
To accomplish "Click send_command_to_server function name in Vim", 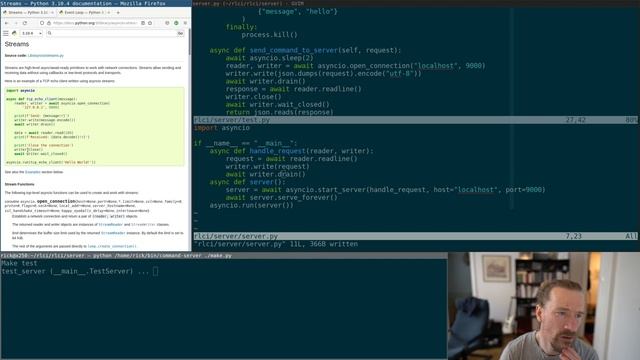I will (x=294, y=50).
